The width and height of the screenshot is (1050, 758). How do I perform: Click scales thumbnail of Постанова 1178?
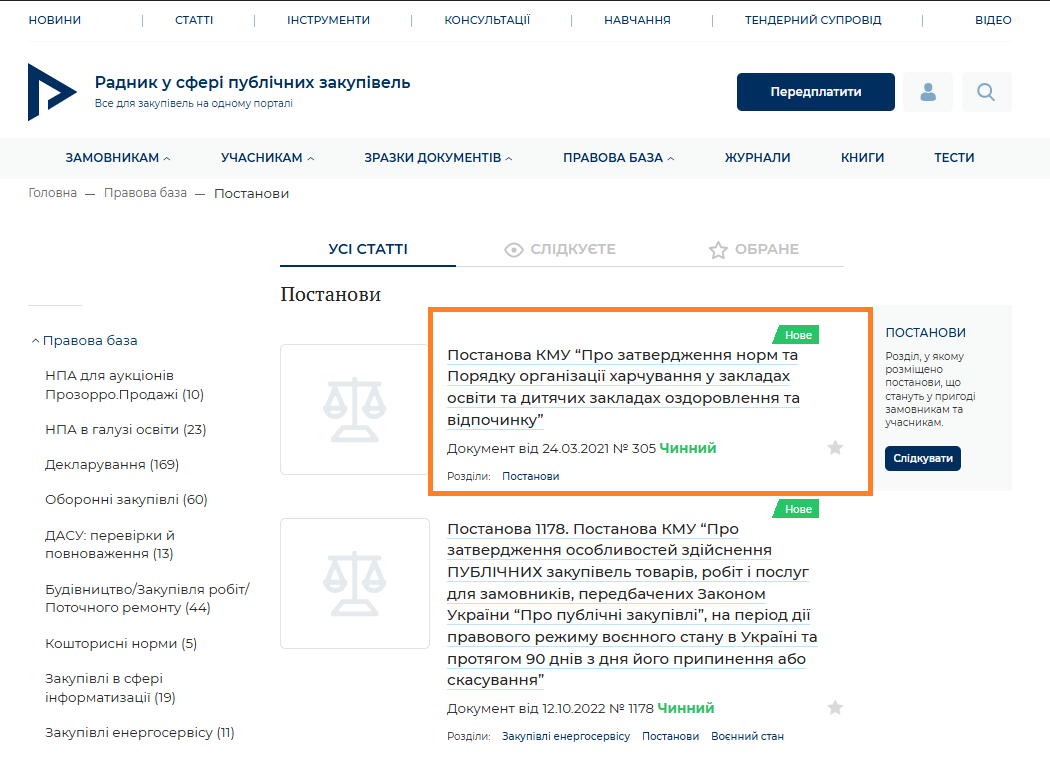[x=354, y=583]
